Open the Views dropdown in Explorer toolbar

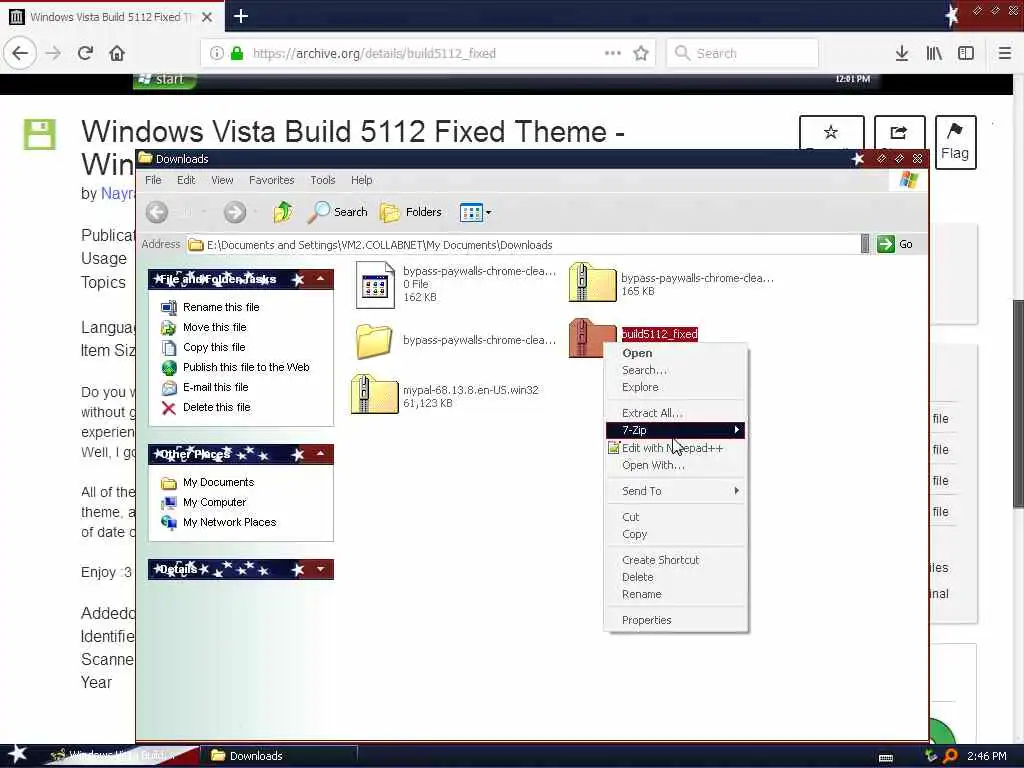[x=475, y=212]
